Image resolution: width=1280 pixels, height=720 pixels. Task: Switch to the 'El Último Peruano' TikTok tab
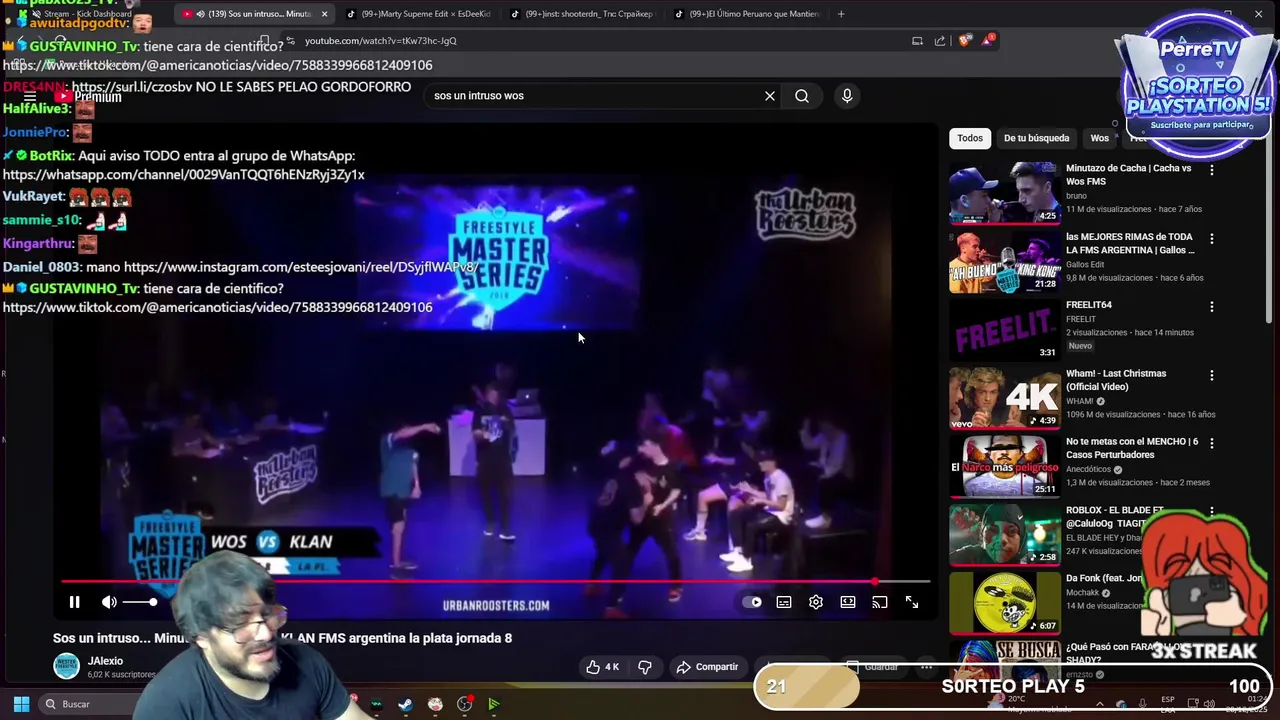tap(747, 14)
